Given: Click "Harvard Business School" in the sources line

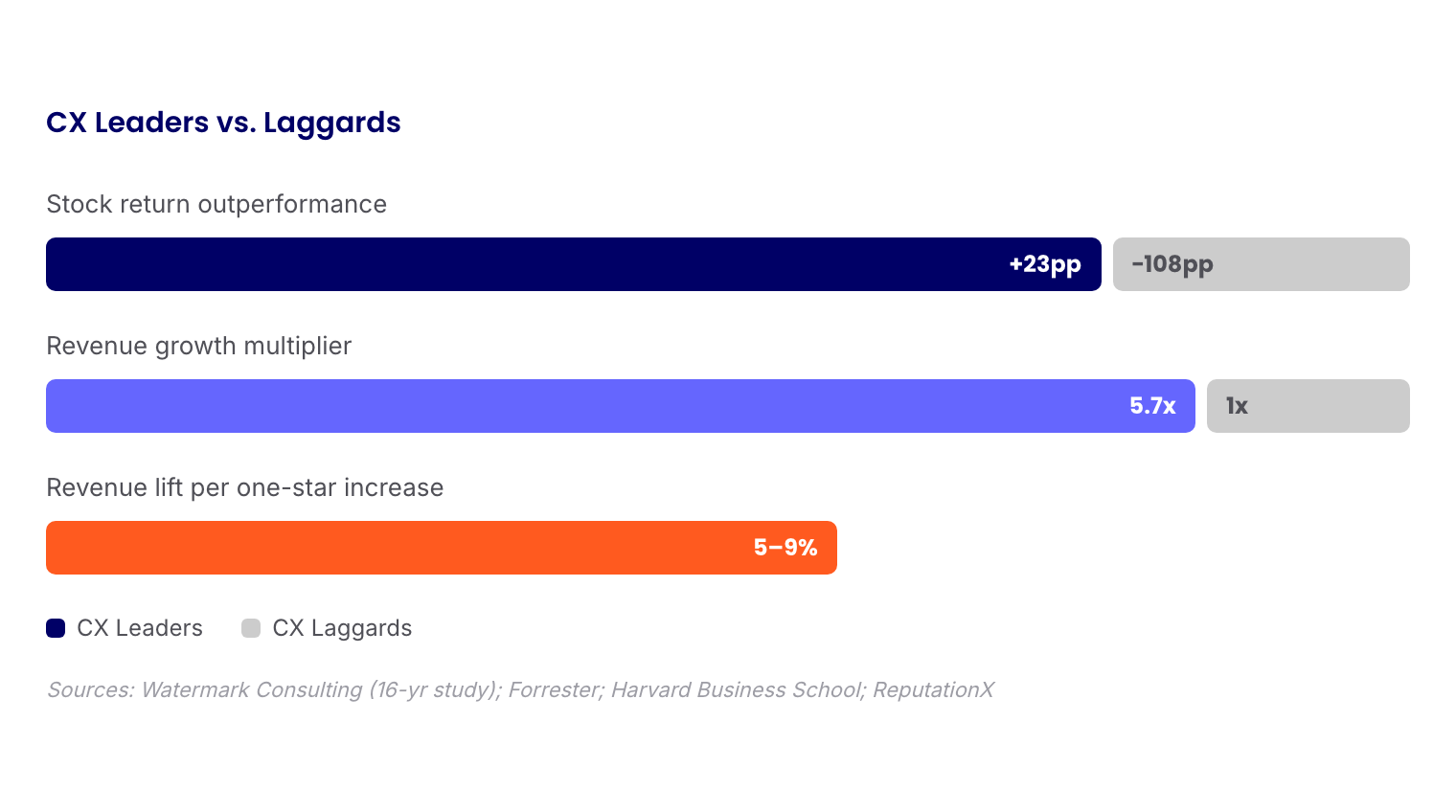Looking at the screenshot, I should tap(736, 689).
